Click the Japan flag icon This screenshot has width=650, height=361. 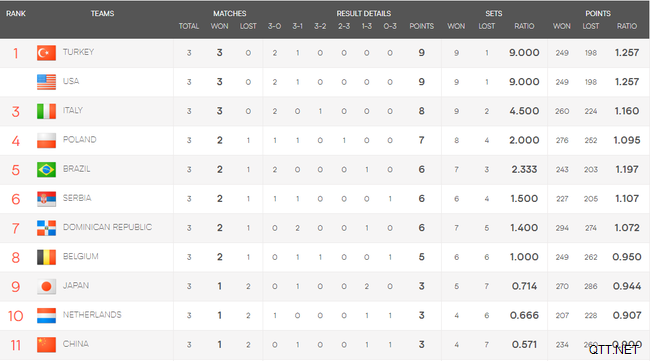pos(46,286)
